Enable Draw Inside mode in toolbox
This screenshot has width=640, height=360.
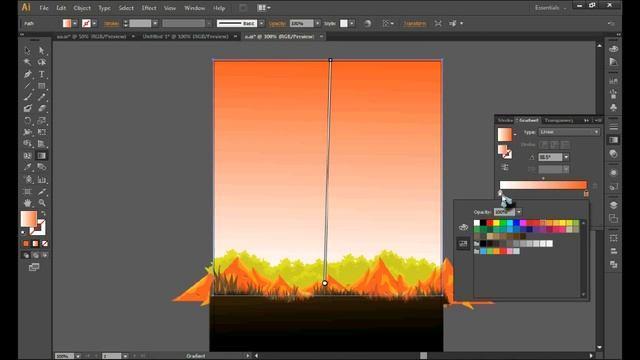click(x=44, y=256)
